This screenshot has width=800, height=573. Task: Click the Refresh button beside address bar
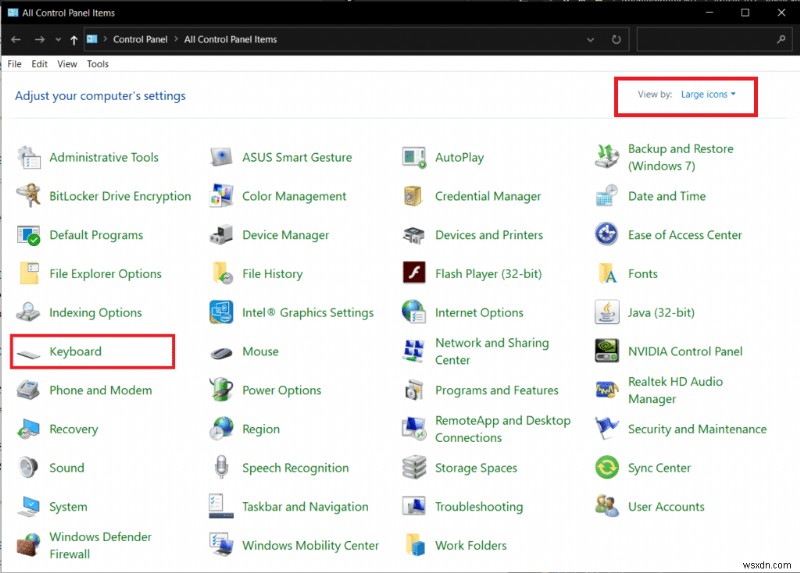(x=617, y=40)
